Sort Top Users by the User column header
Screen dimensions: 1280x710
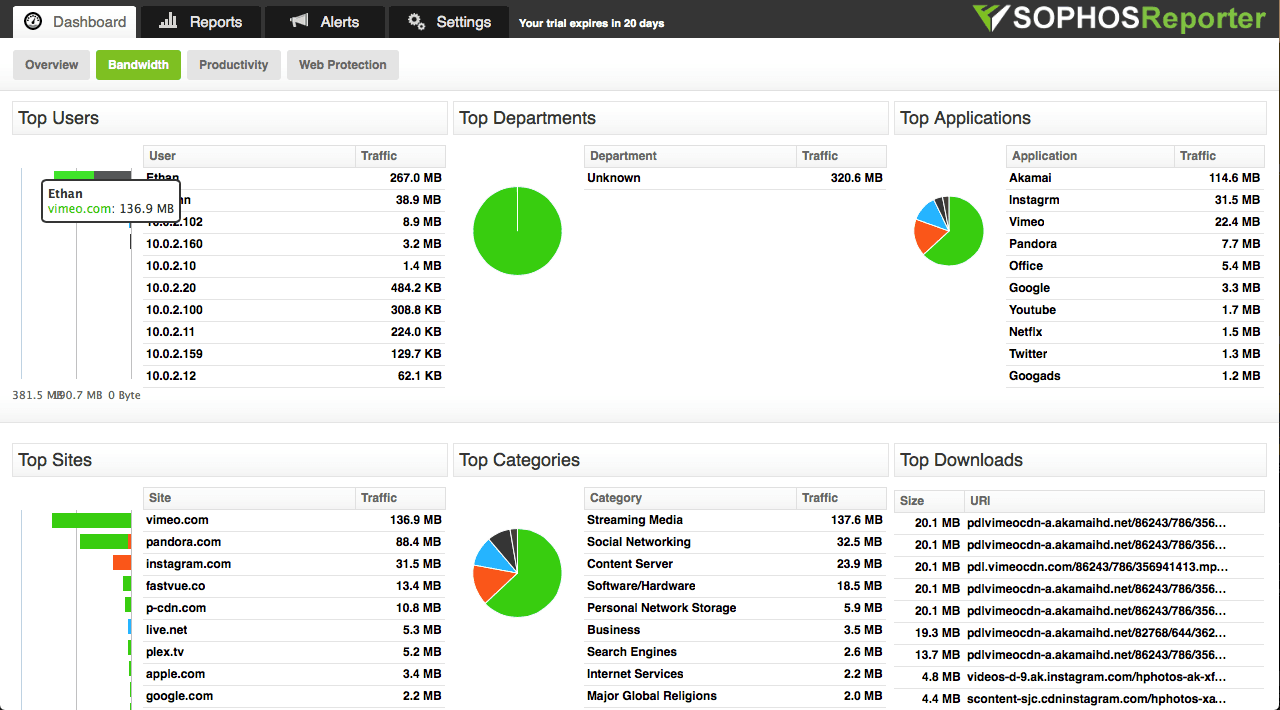point(249,156)
